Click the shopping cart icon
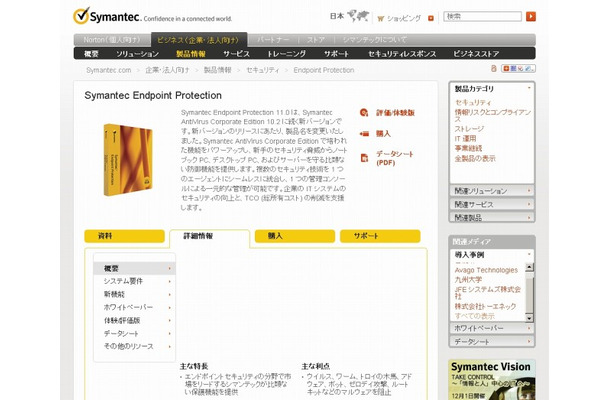 [380, 18]
